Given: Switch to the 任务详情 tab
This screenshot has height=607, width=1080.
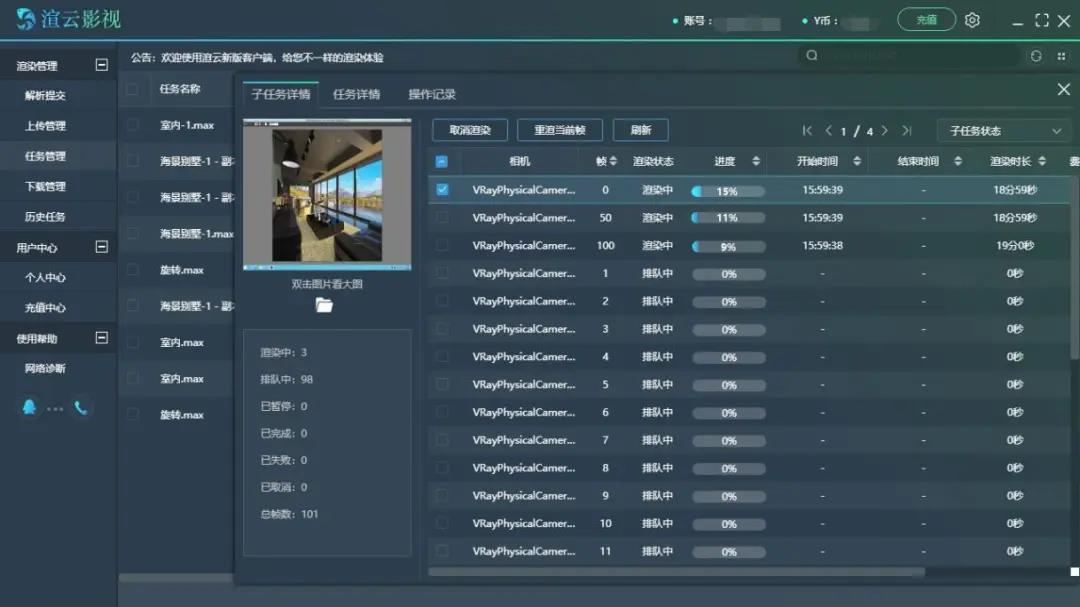Looking at the screenshot, I should 356,94.
